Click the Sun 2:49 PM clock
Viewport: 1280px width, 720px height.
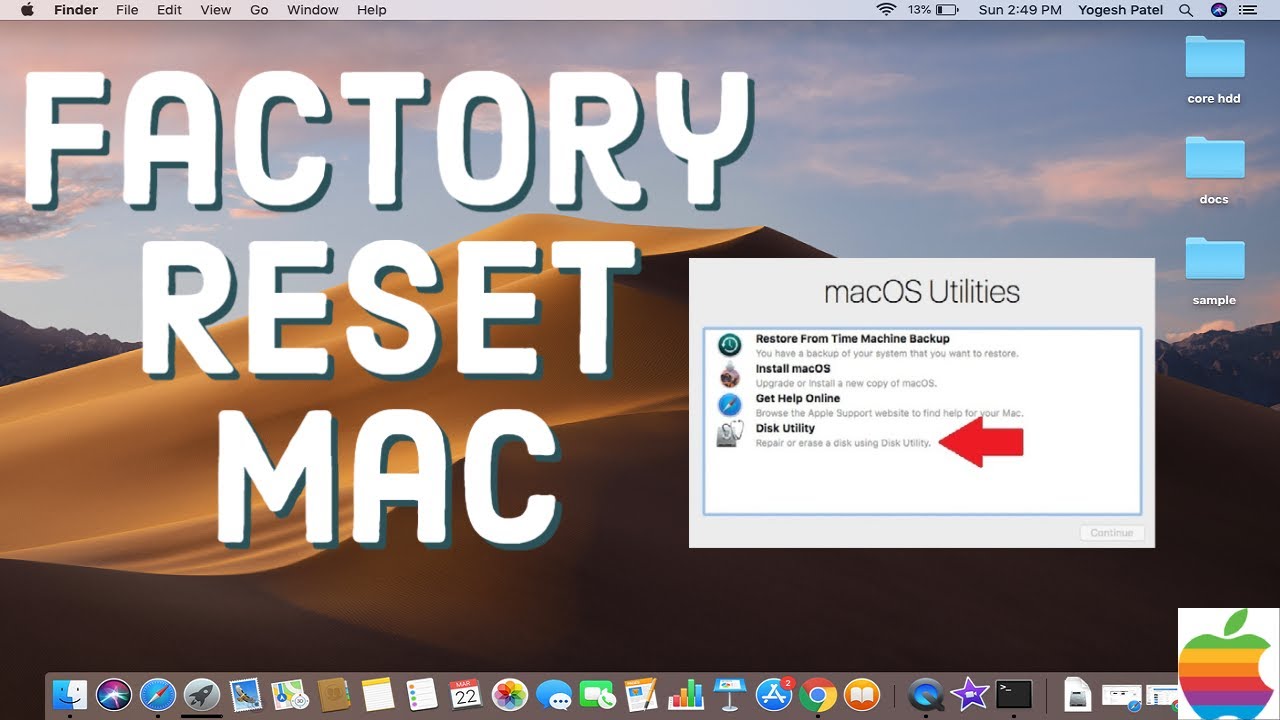pos(1020,10)
